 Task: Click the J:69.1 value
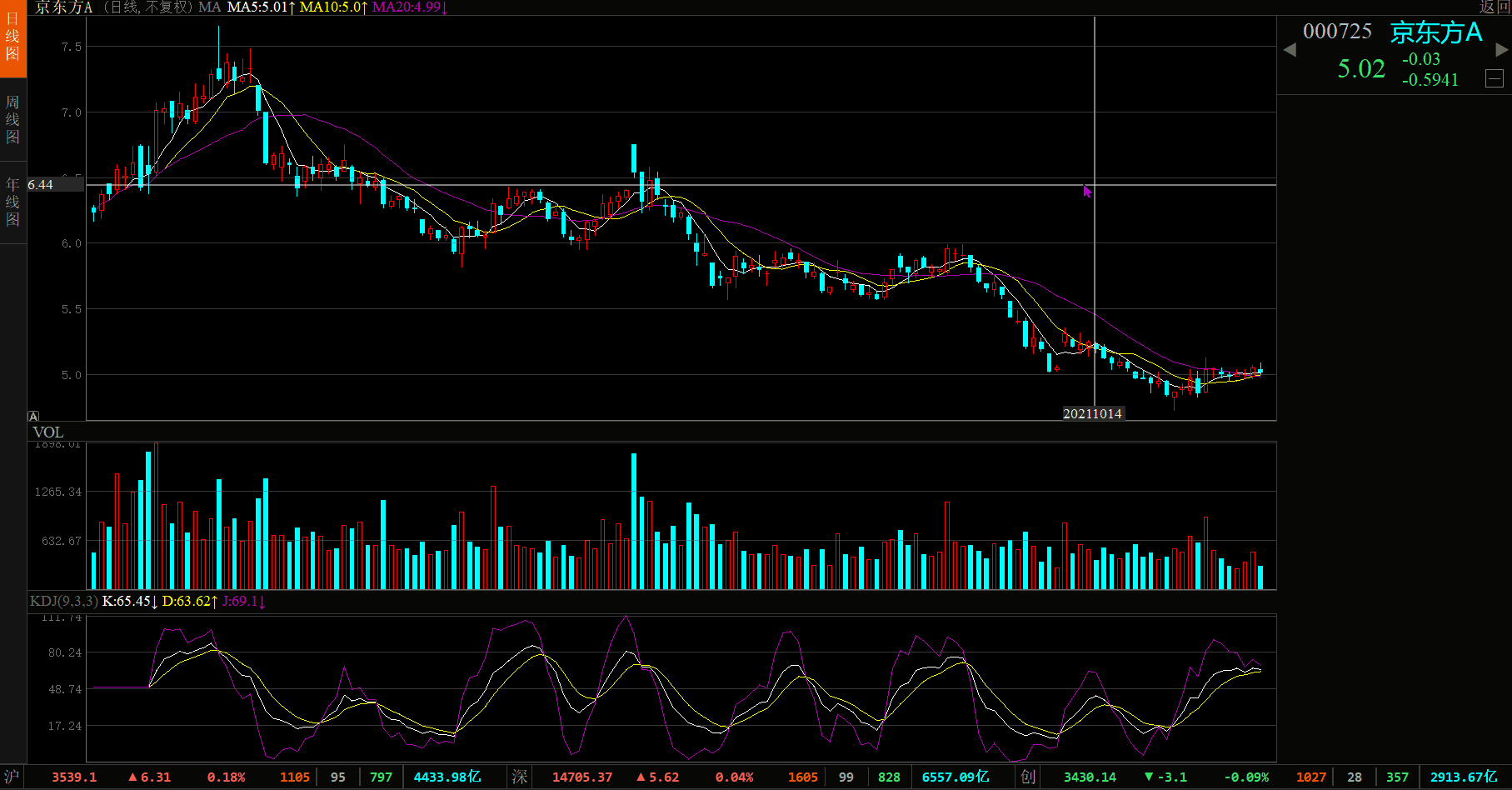point(243,601)
